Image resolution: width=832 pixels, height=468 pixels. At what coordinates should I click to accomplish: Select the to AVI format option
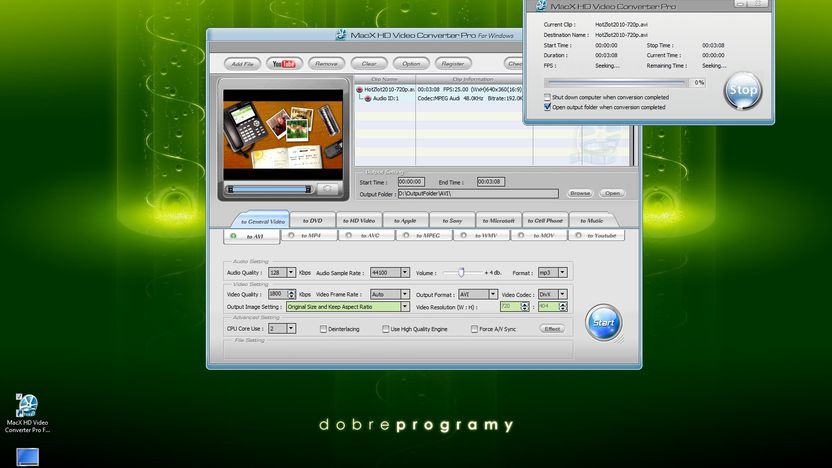click(252, 236)
